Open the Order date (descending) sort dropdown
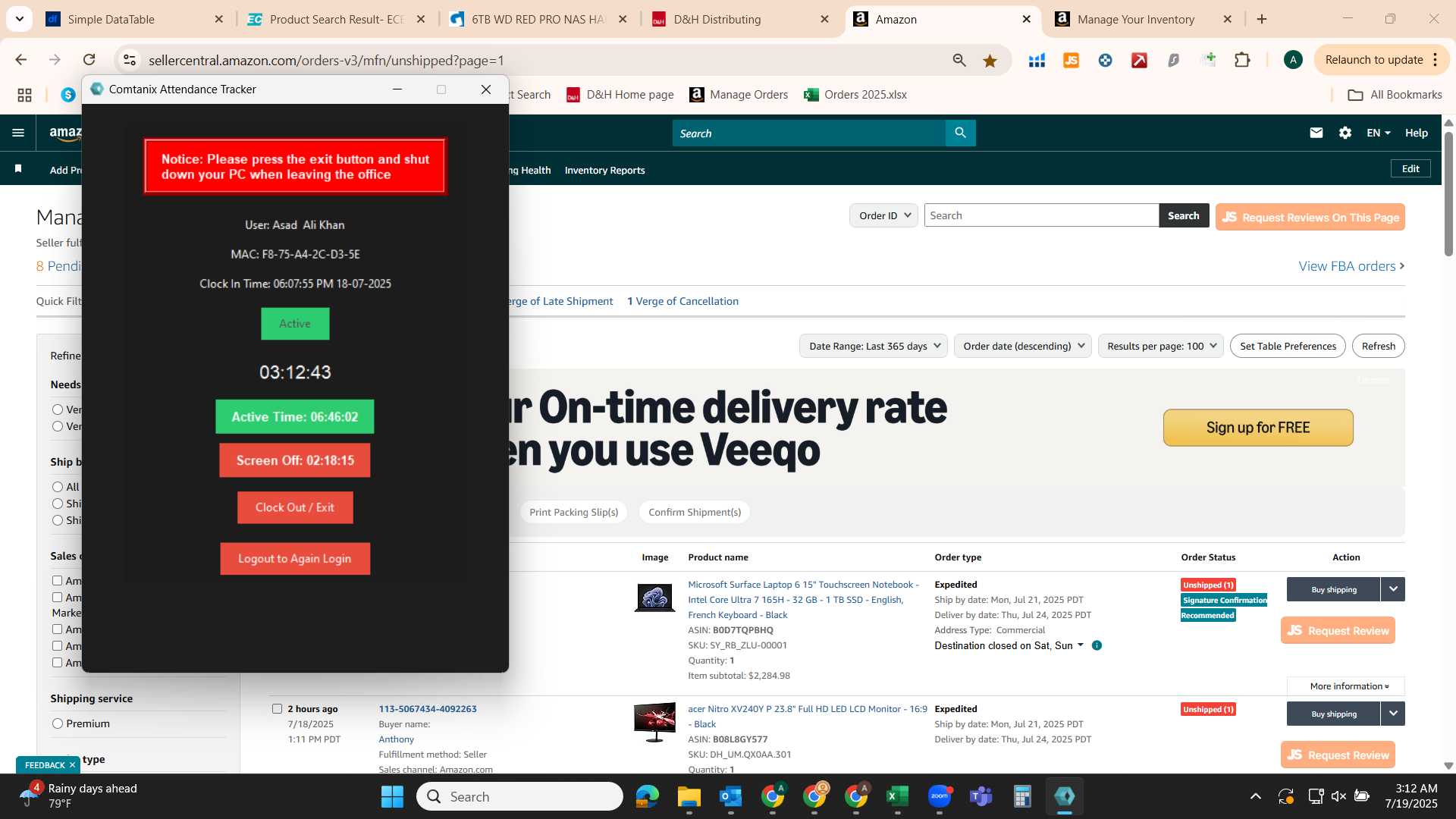The width and height of the screenshot is (1456, 819). click(1023, 346)
